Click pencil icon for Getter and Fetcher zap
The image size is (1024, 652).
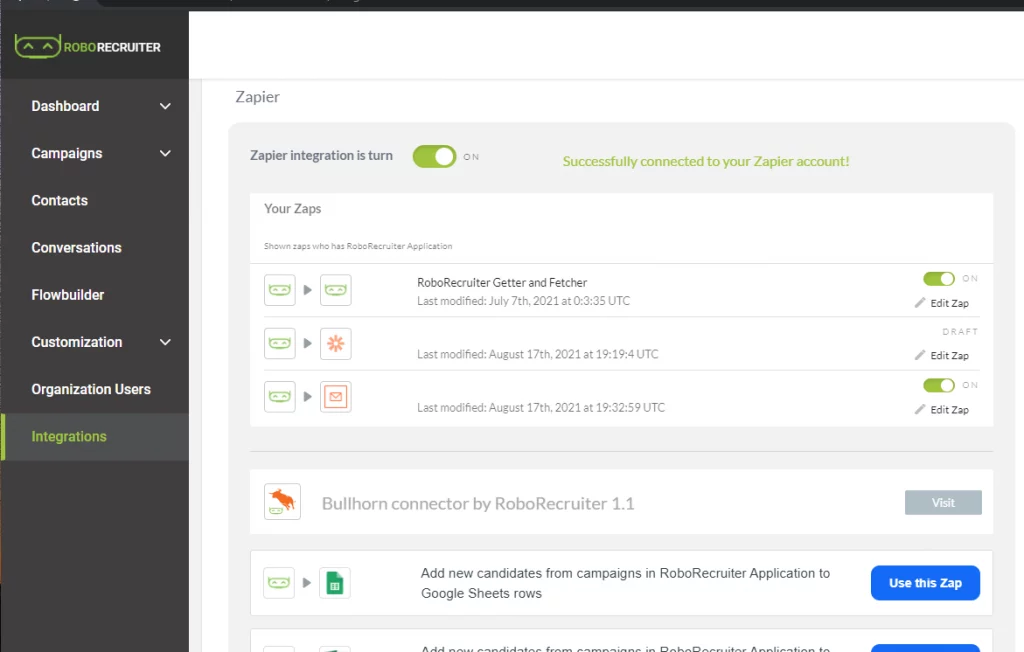click(920, 302)
